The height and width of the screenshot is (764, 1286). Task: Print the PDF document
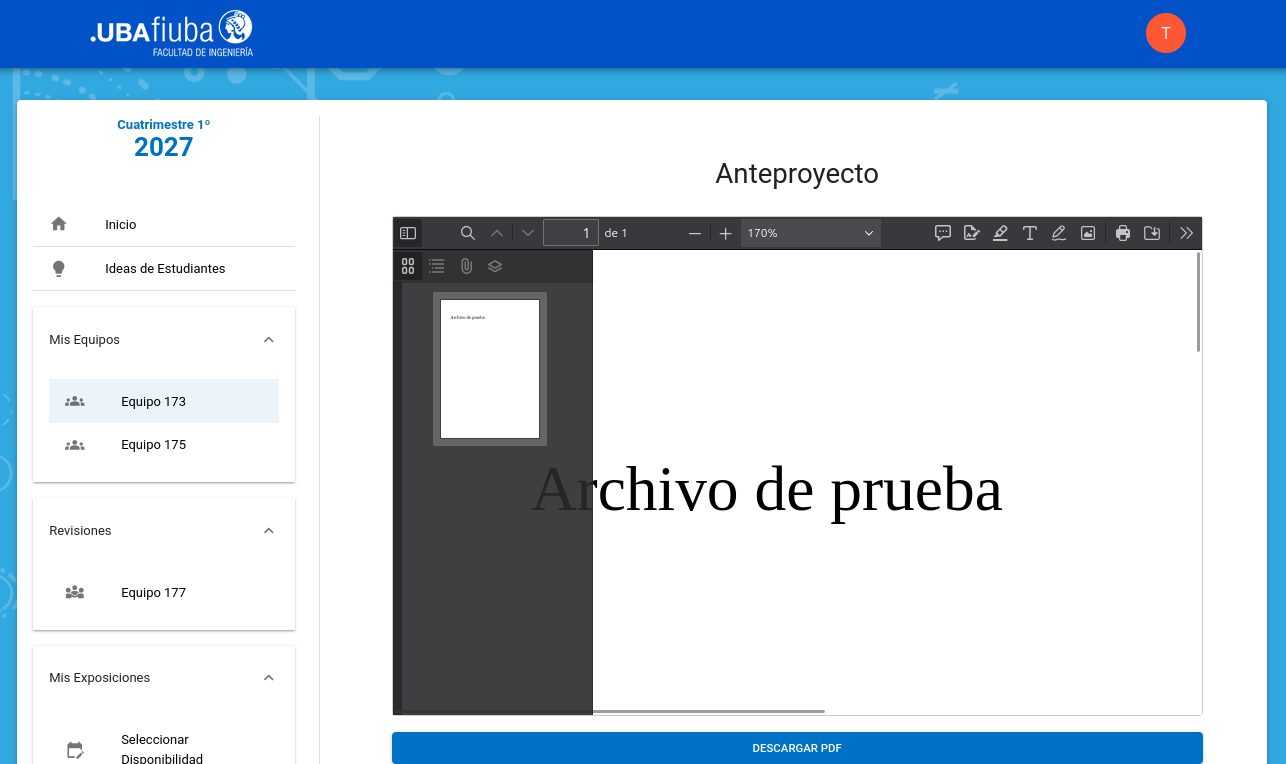click(x=1123, y=233)
